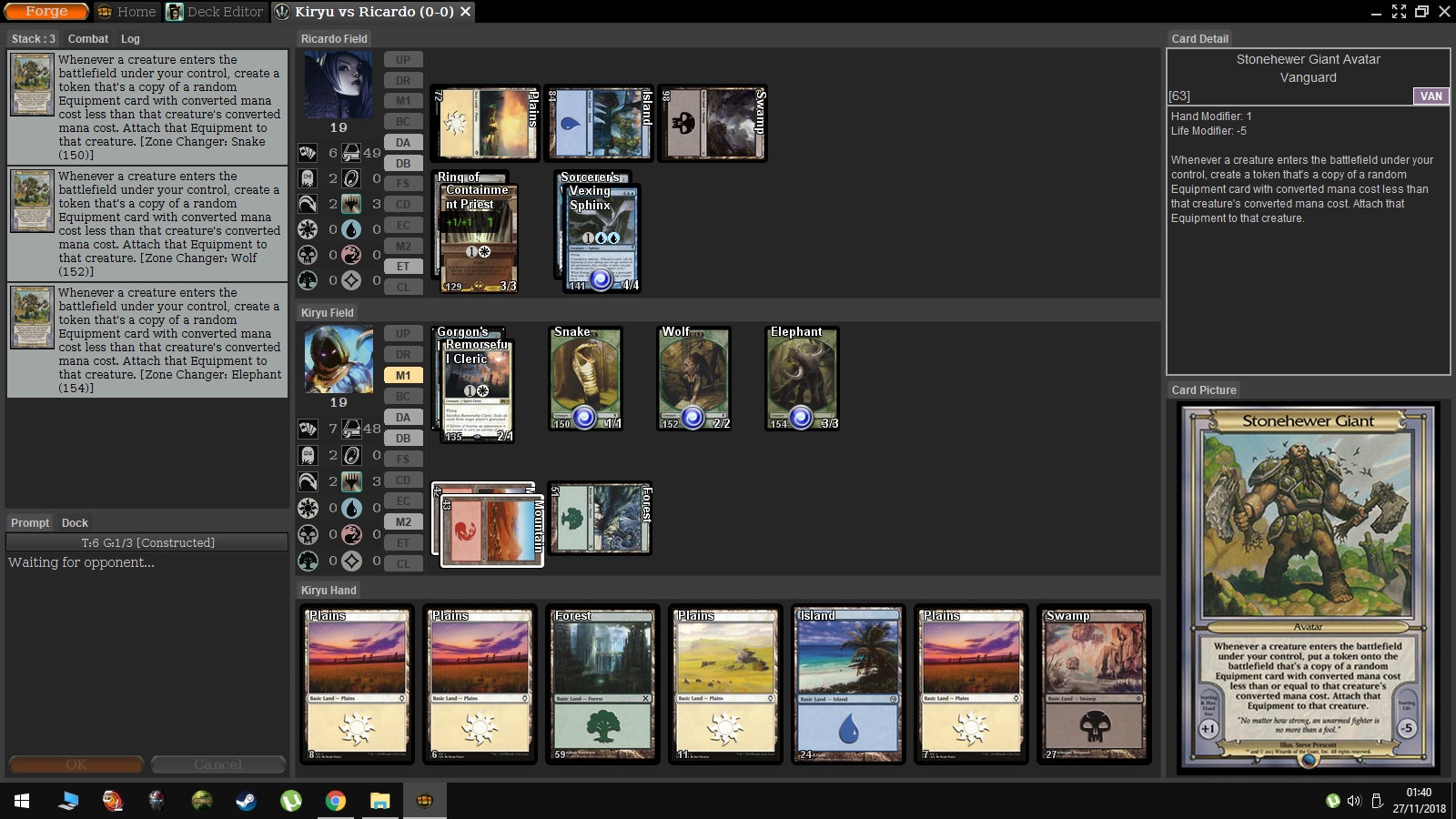Click Kiryu's hand cards icon
The image size is (1456, 819).
pos(308,429)
